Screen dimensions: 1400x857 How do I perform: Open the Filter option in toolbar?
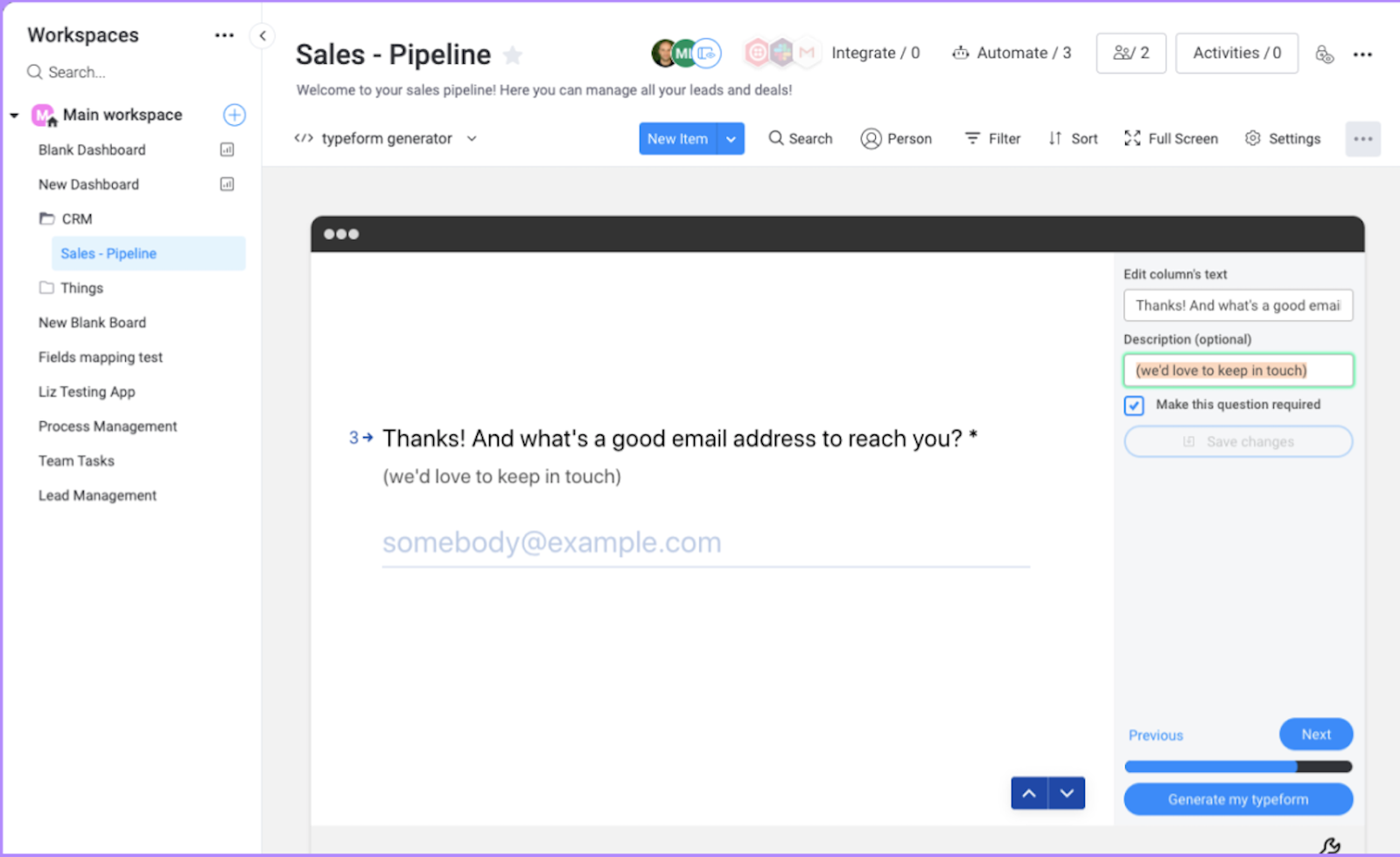coord(993,138)
